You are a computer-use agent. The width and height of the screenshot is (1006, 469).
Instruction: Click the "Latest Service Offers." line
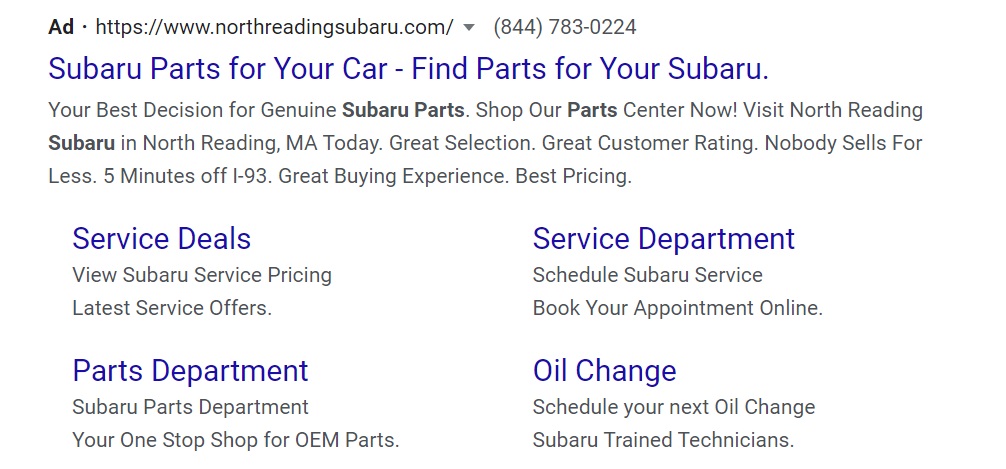pyautogui.click(x=171, y=308)
